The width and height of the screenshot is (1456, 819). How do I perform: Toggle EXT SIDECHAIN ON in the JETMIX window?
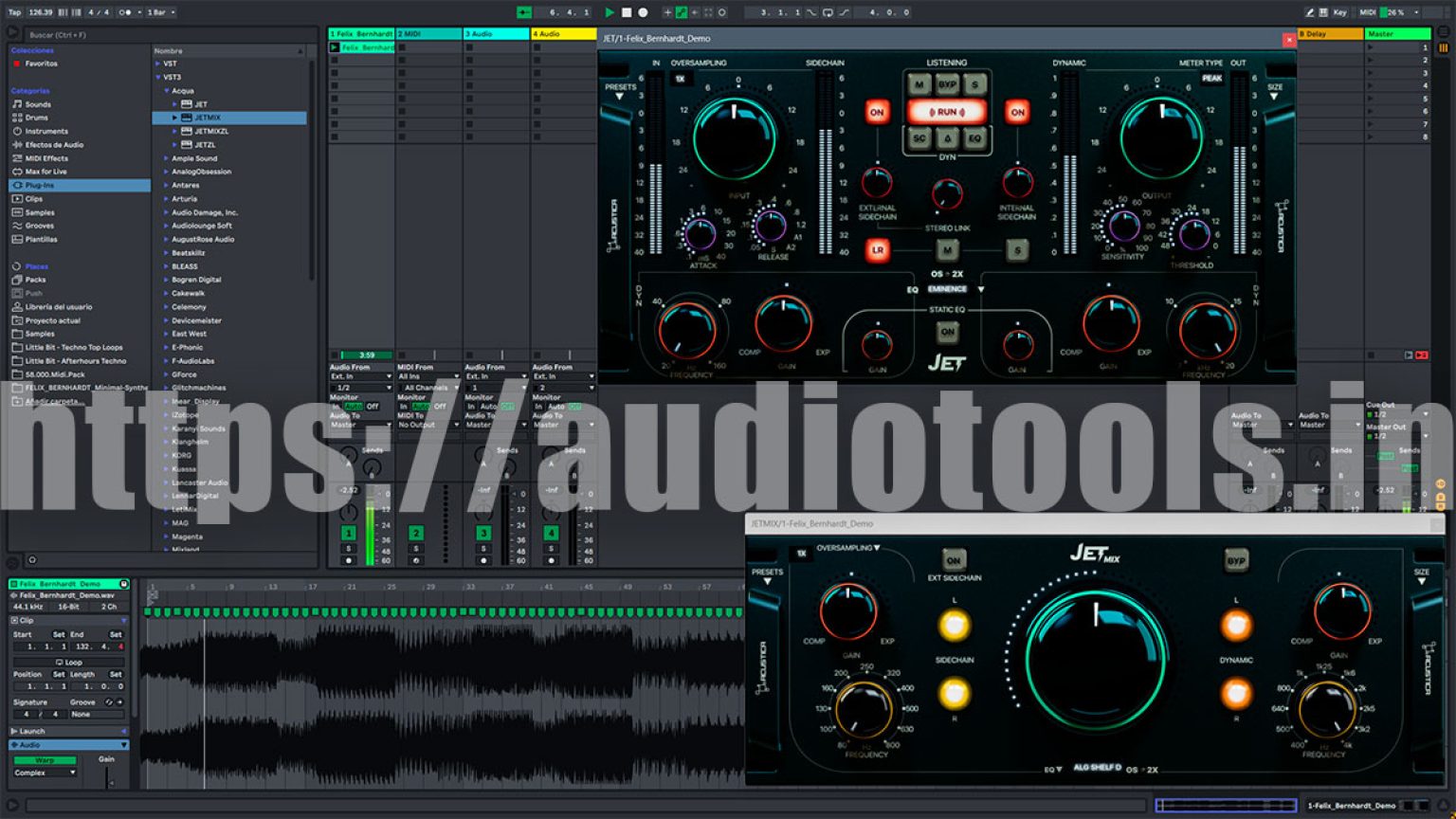(954, 559)
